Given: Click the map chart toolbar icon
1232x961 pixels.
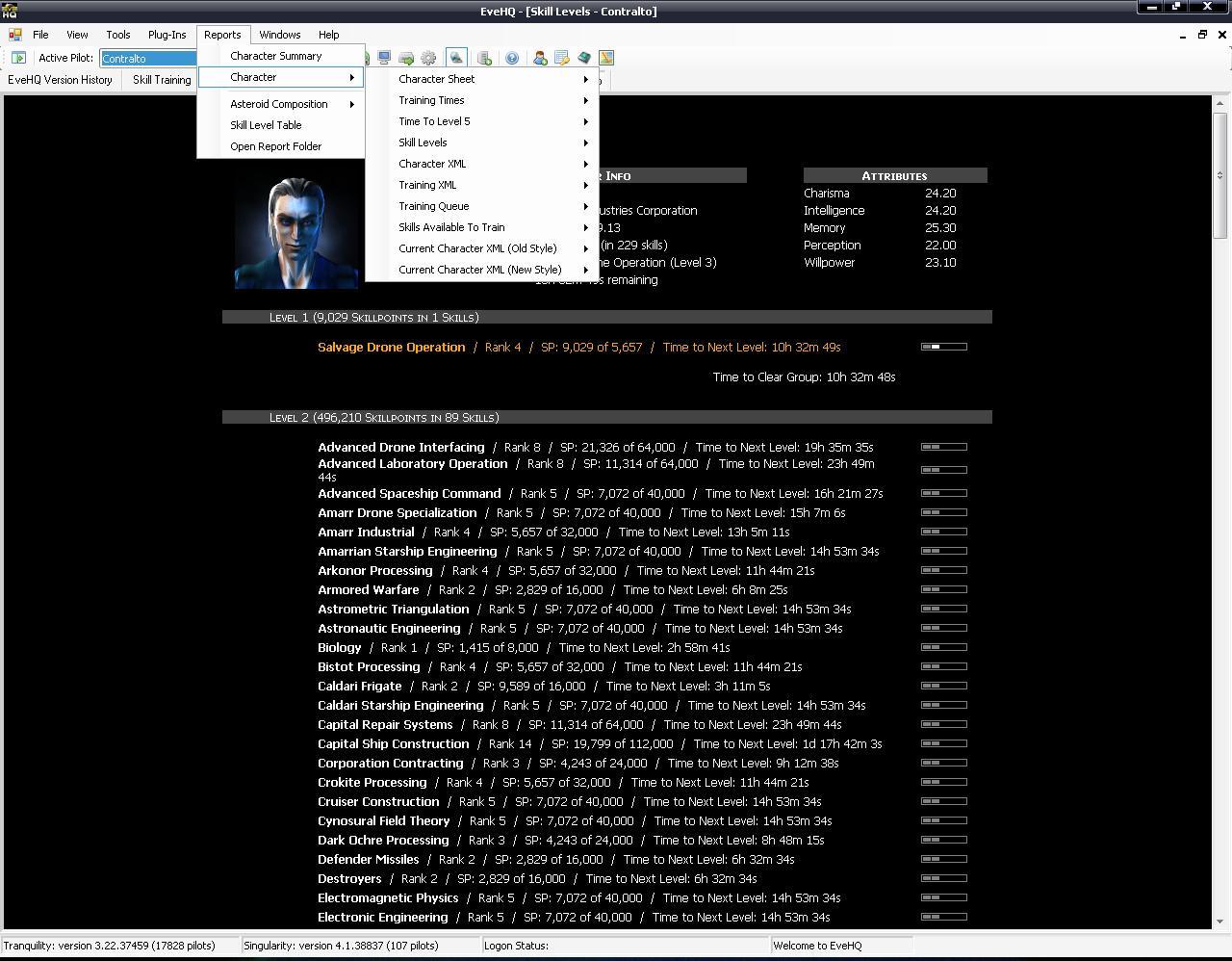Looking at the screenshot, I should pos(606,58).
